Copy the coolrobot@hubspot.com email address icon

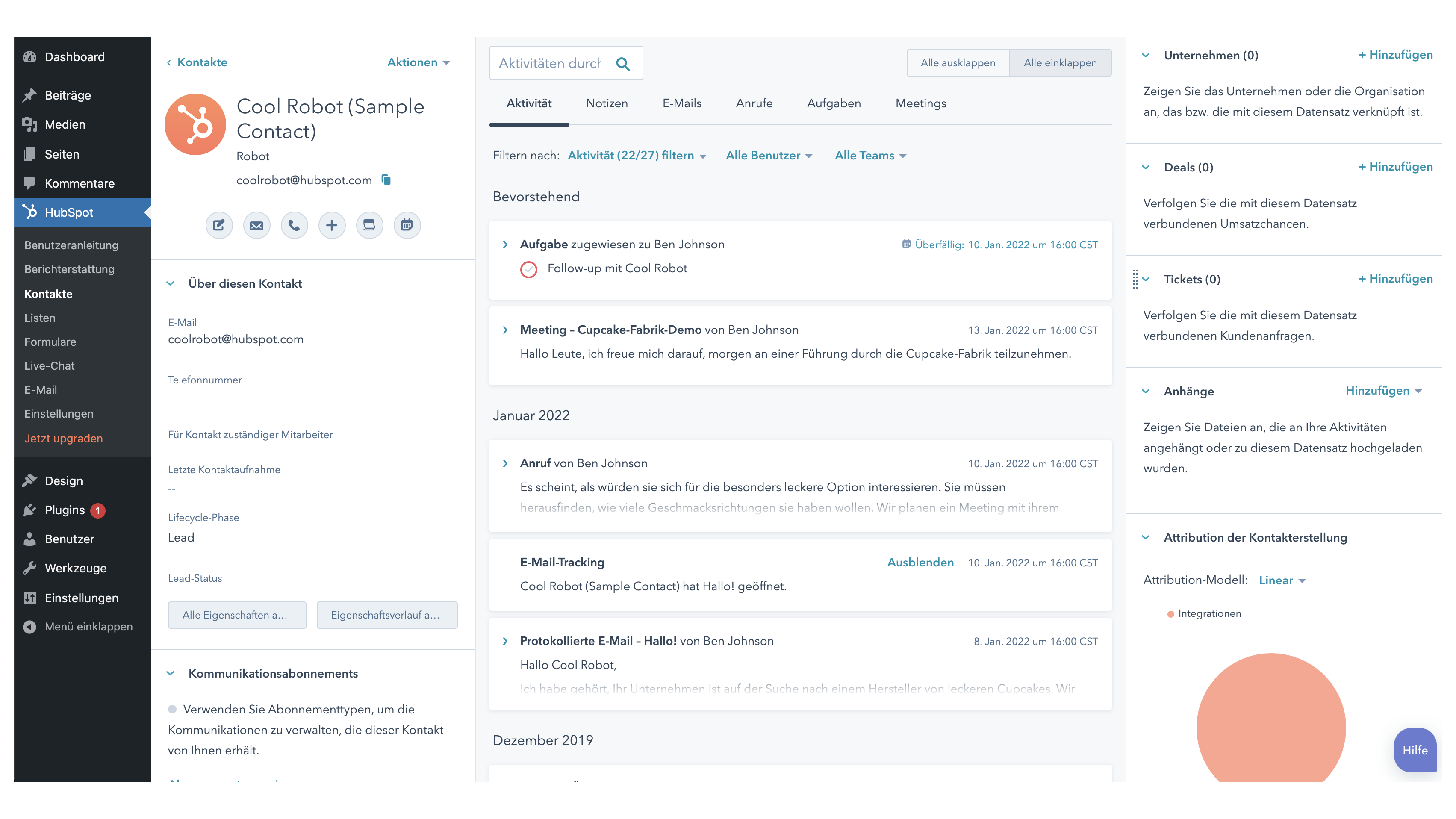pos(386,180)
